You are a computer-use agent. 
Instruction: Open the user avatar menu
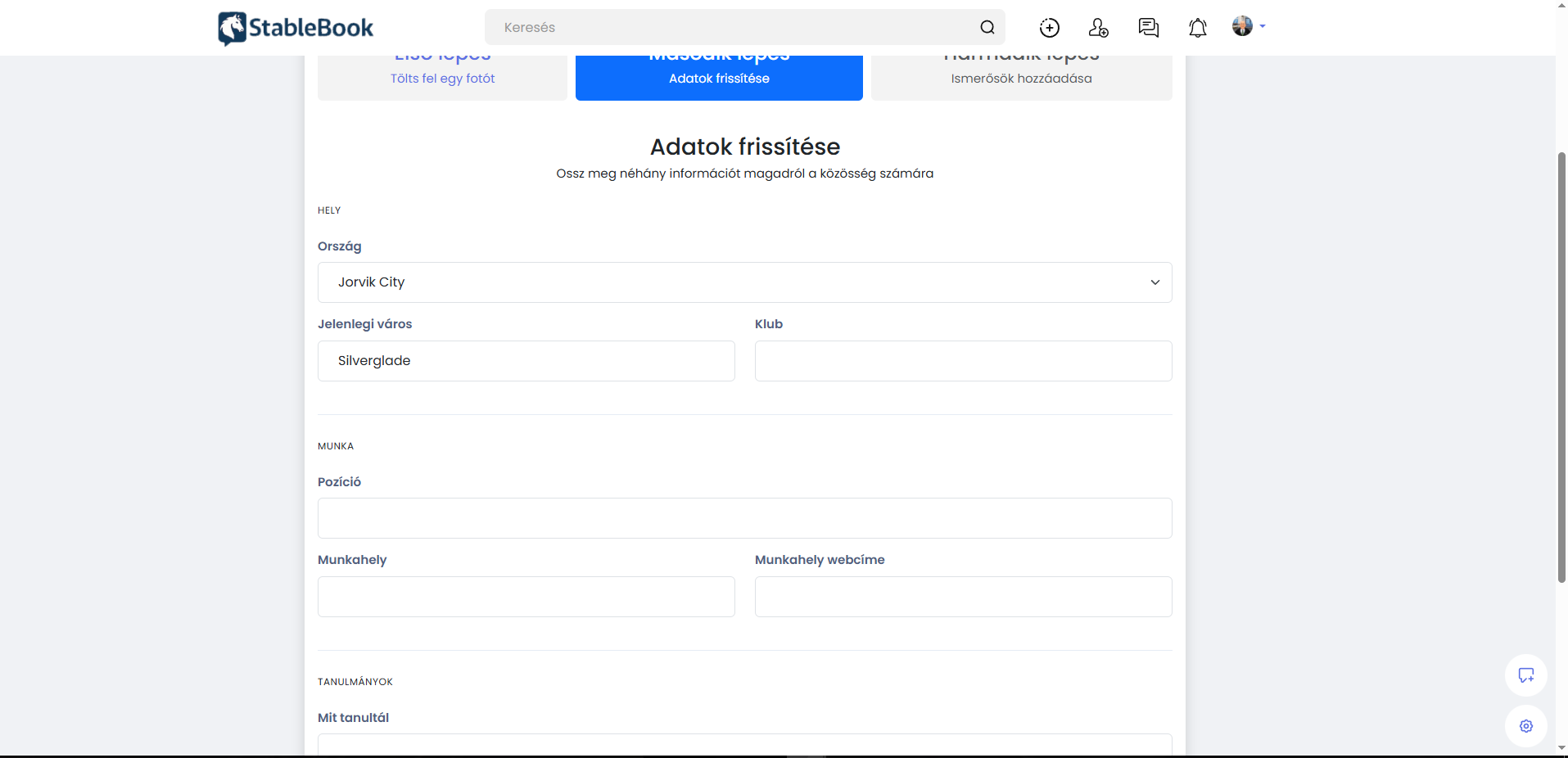coord(1249,26)
